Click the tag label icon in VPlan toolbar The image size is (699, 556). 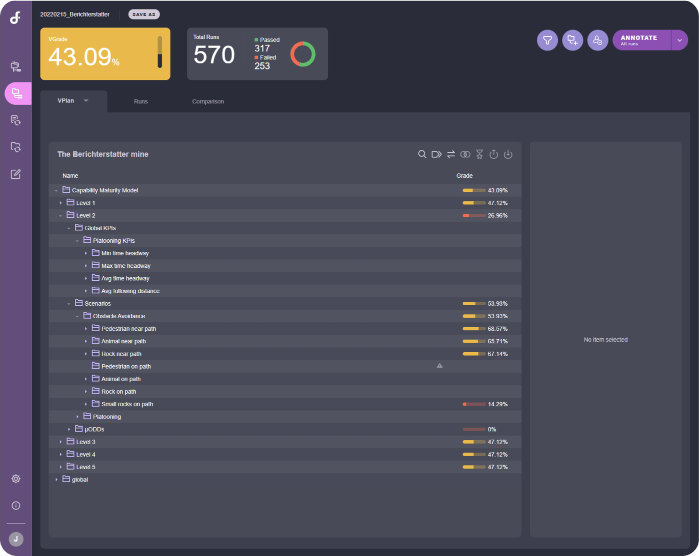(436, 154)
